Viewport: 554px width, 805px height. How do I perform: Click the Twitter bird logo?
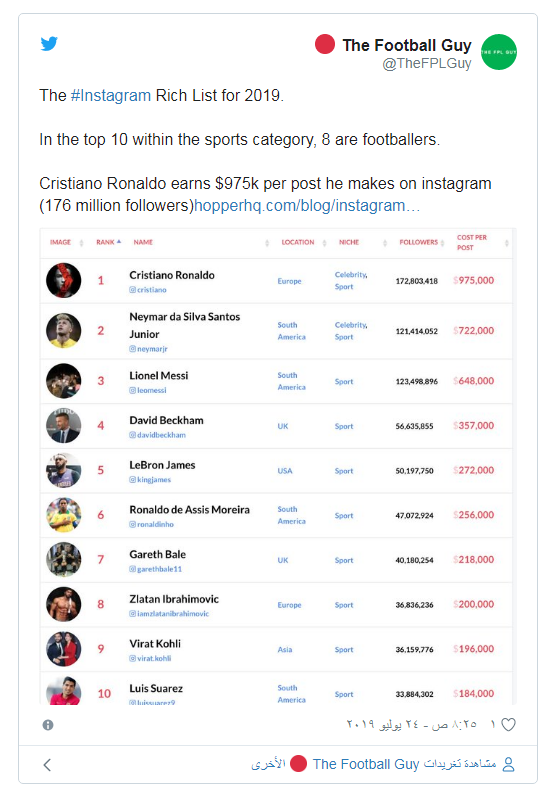pos(49,44)
